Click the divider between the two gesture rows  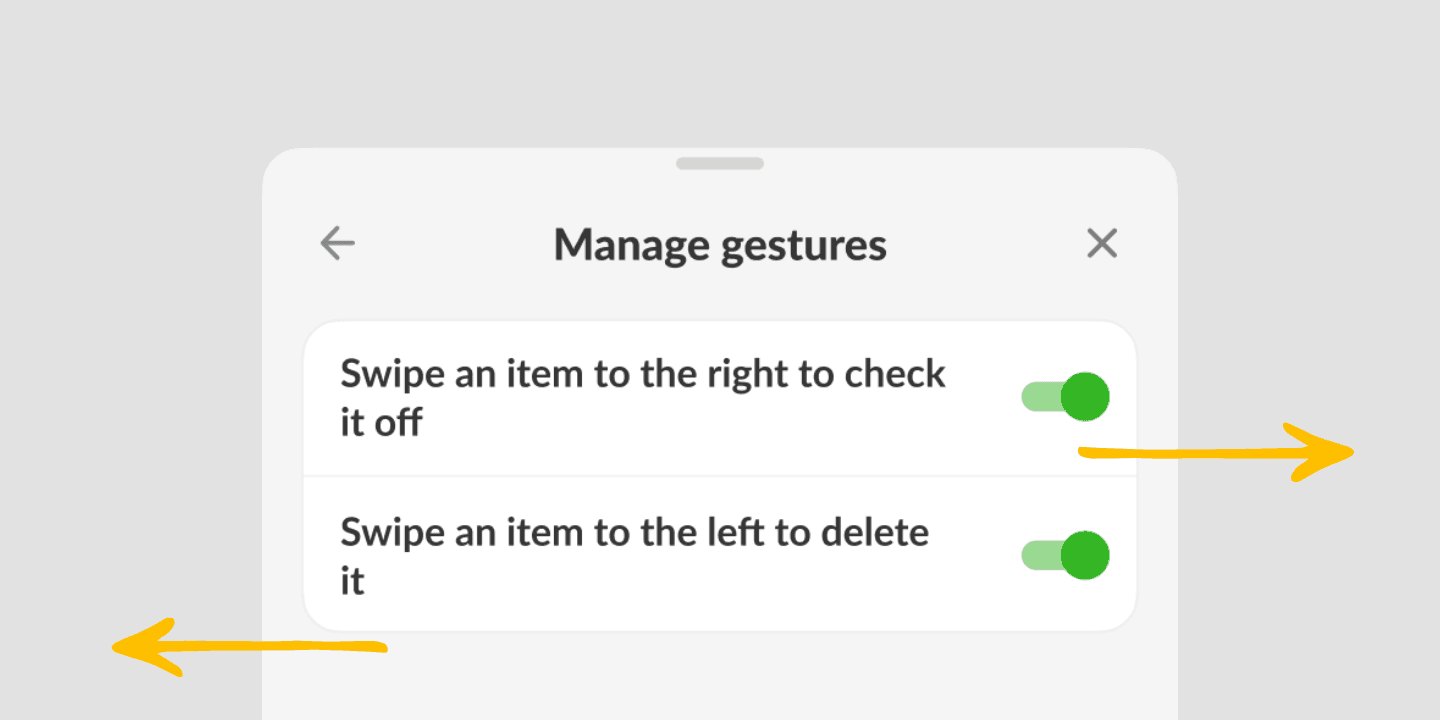tap(719, 476)
